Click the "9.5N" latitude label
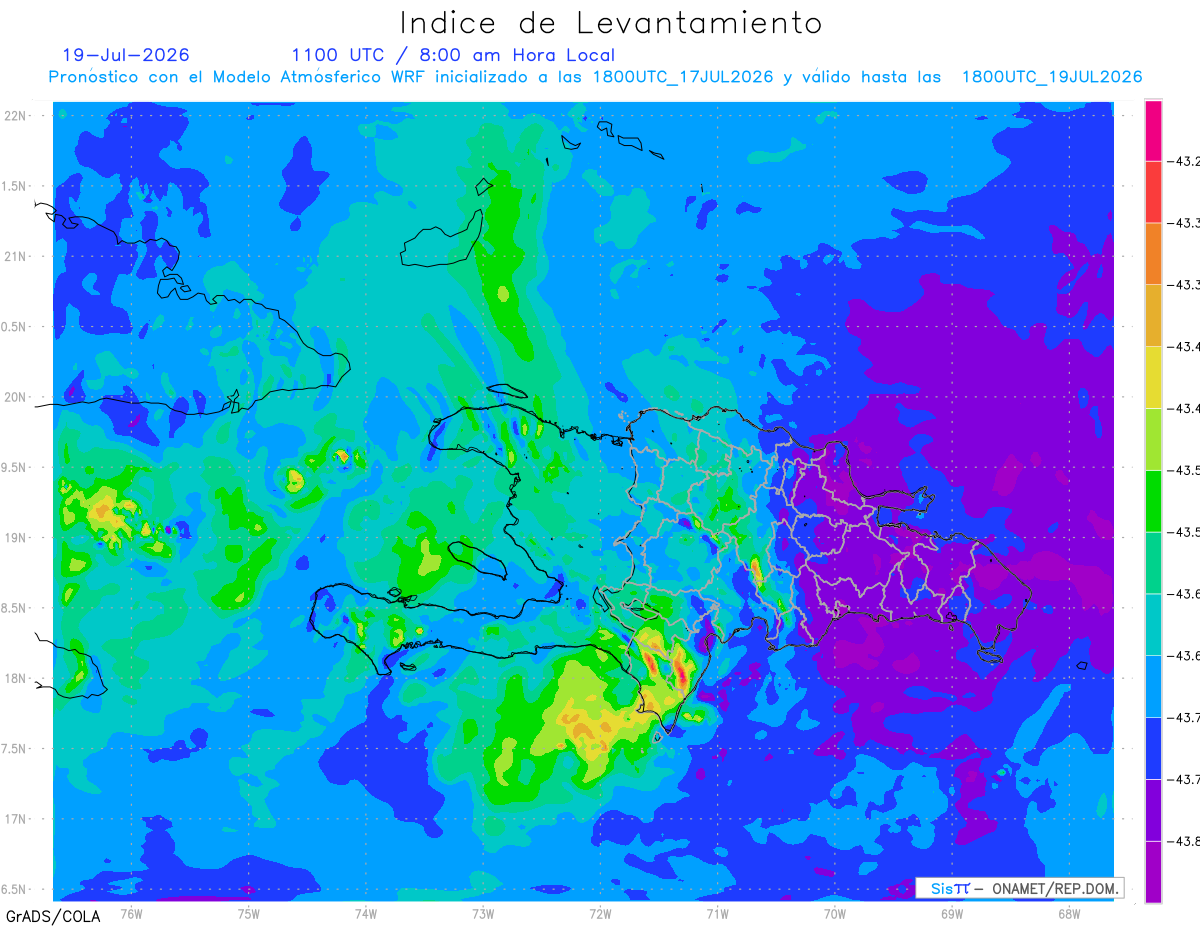 click(x=16, y=467)
